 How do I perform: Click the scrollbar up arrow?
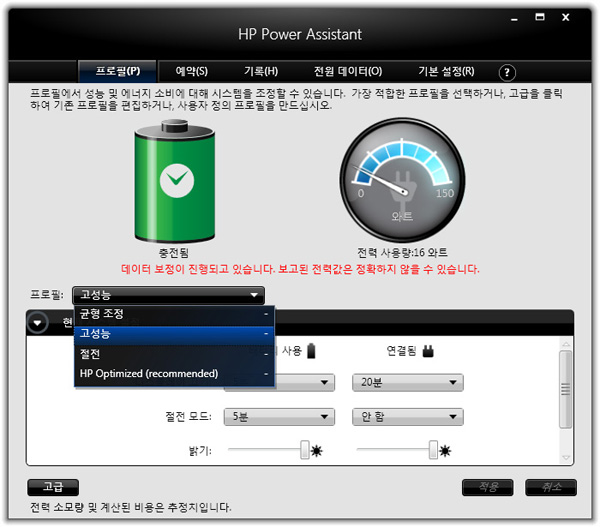point(566,344)
